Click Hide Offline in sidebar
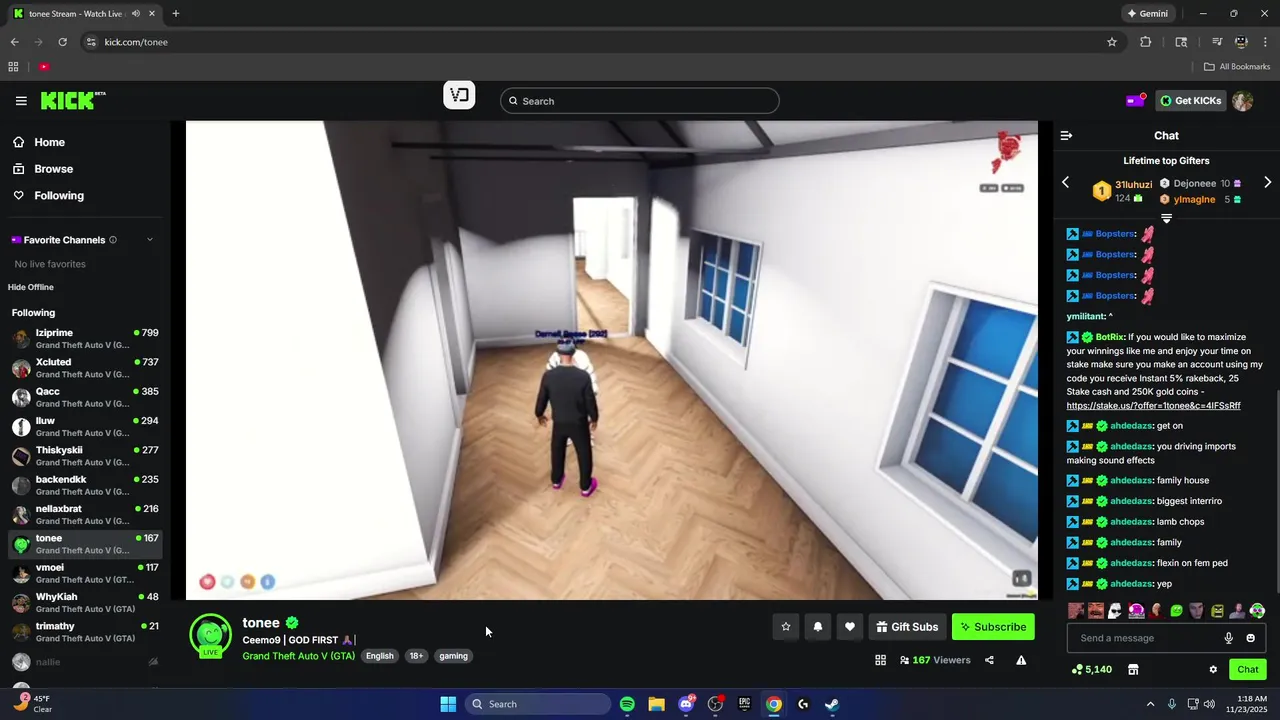The height and width of the screenshot is (720, 1280). point(31,287)
